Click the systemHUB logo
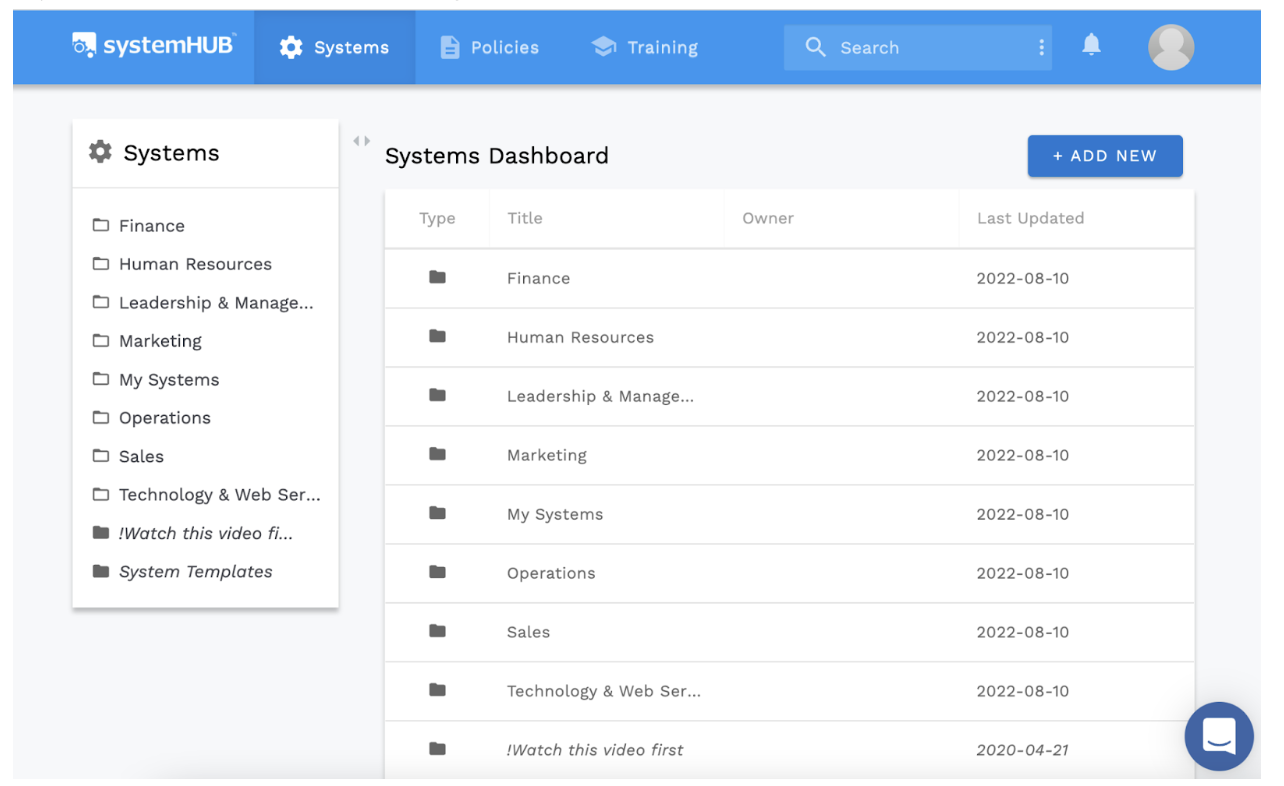The width and height of the screenshot is (1284, 786). click(x=154, y=46)
